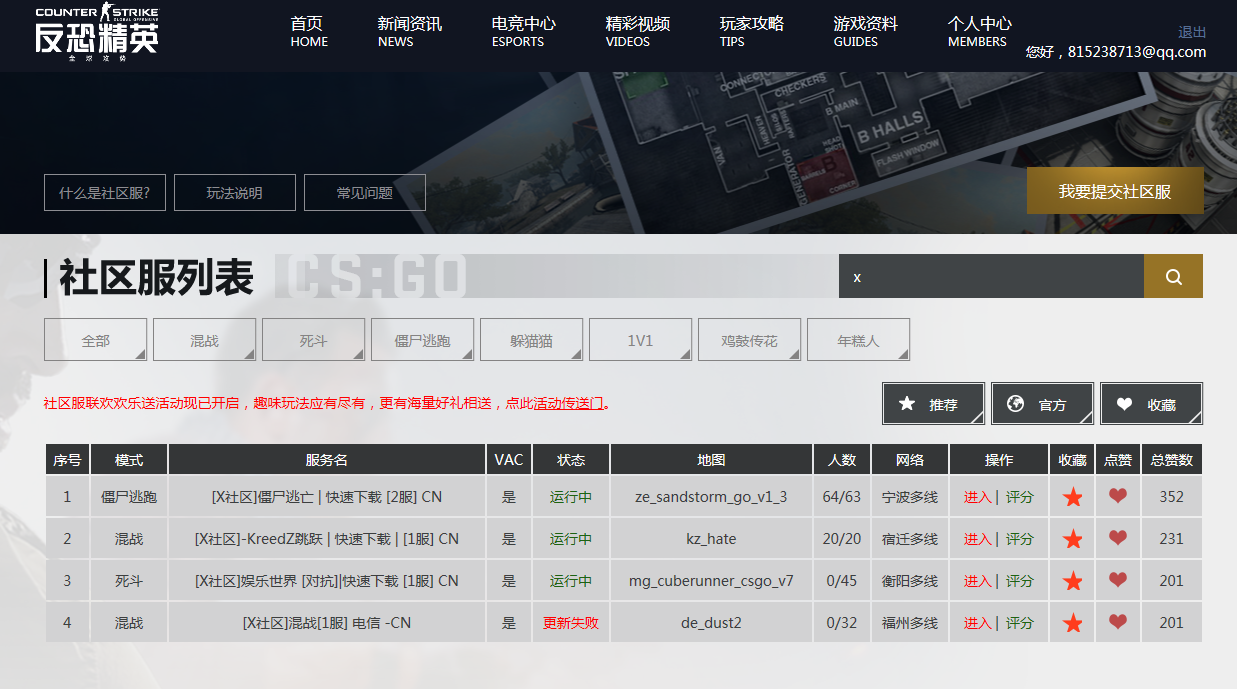
Task: Click the globe icon on the 官方 button
Action: pyautogui.click(x=1015, y=403)
